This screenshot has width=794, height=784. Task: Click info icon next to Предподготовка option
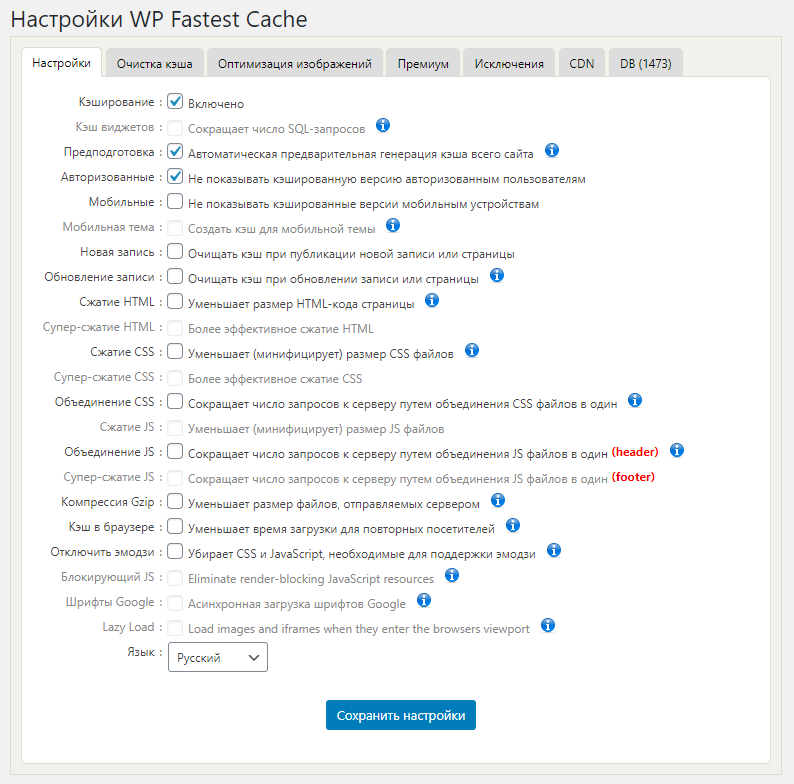point(552,151)
